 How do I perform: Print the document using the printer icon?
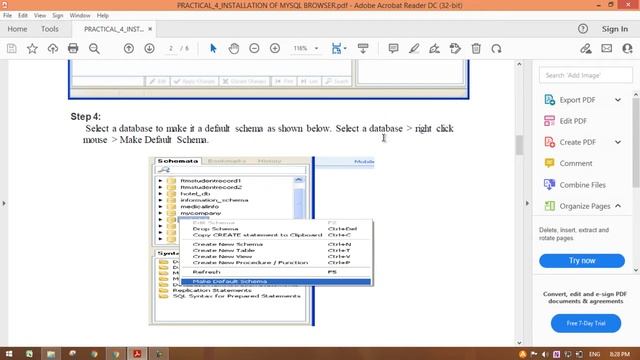tap(73, 49)
